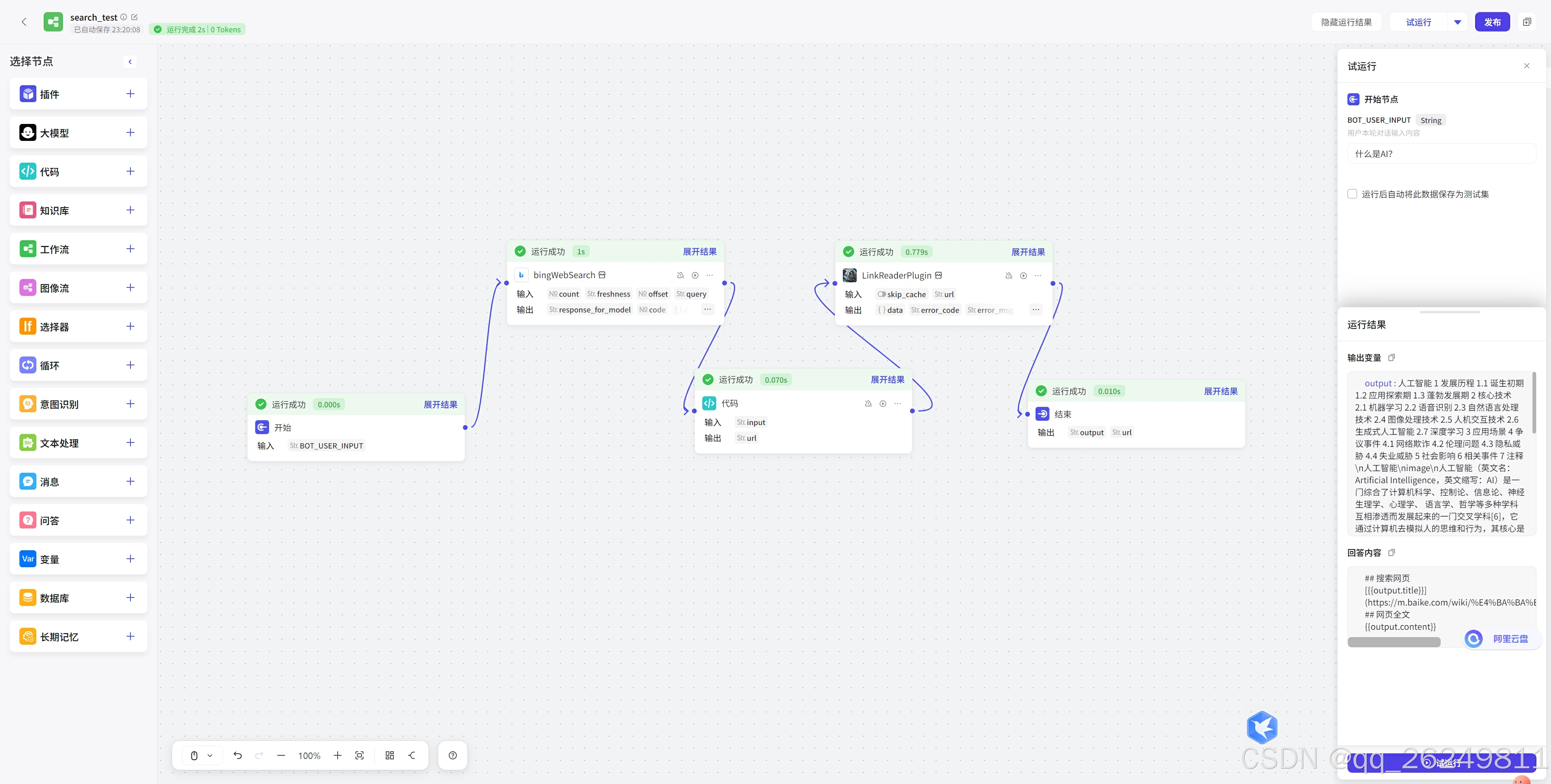Collapse the 选择节点 sidebar panel
The height and width of the screenshot is (784, 1551).
coord(130,61)
